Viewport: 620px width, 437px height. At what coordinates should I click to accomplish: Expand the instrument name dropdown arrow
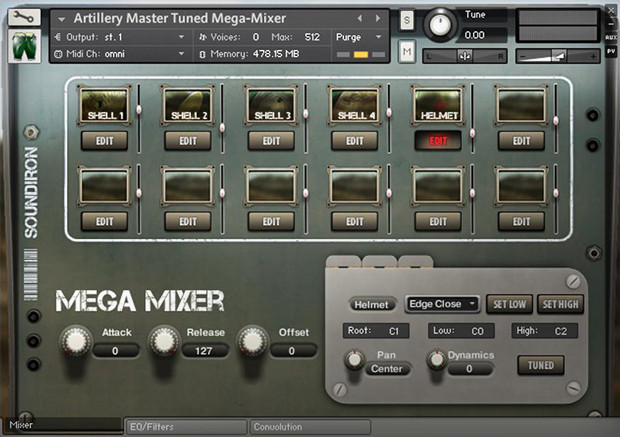click(x=61, y=19)
